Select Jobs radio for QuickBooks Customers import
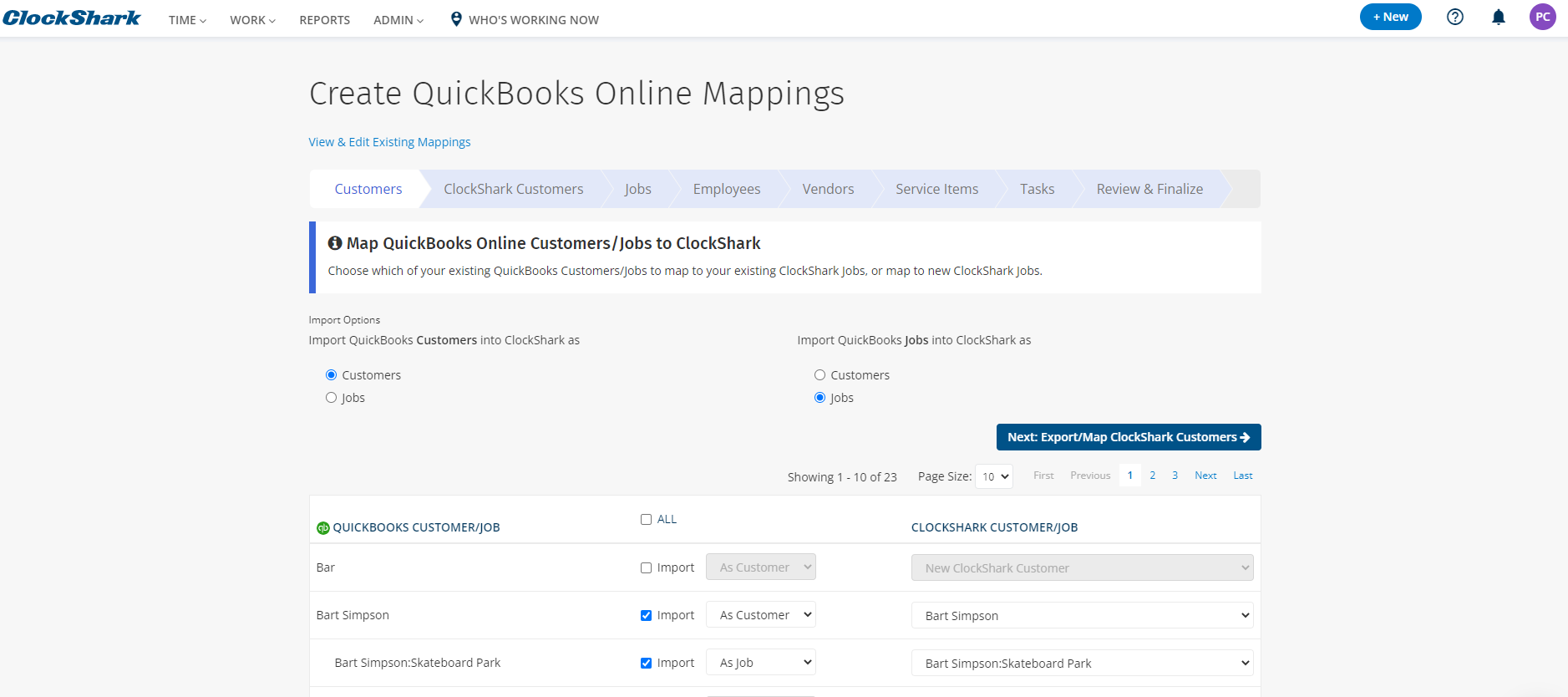The height and width of the screenshot is (697, 1568). click(x=331, y=398)
